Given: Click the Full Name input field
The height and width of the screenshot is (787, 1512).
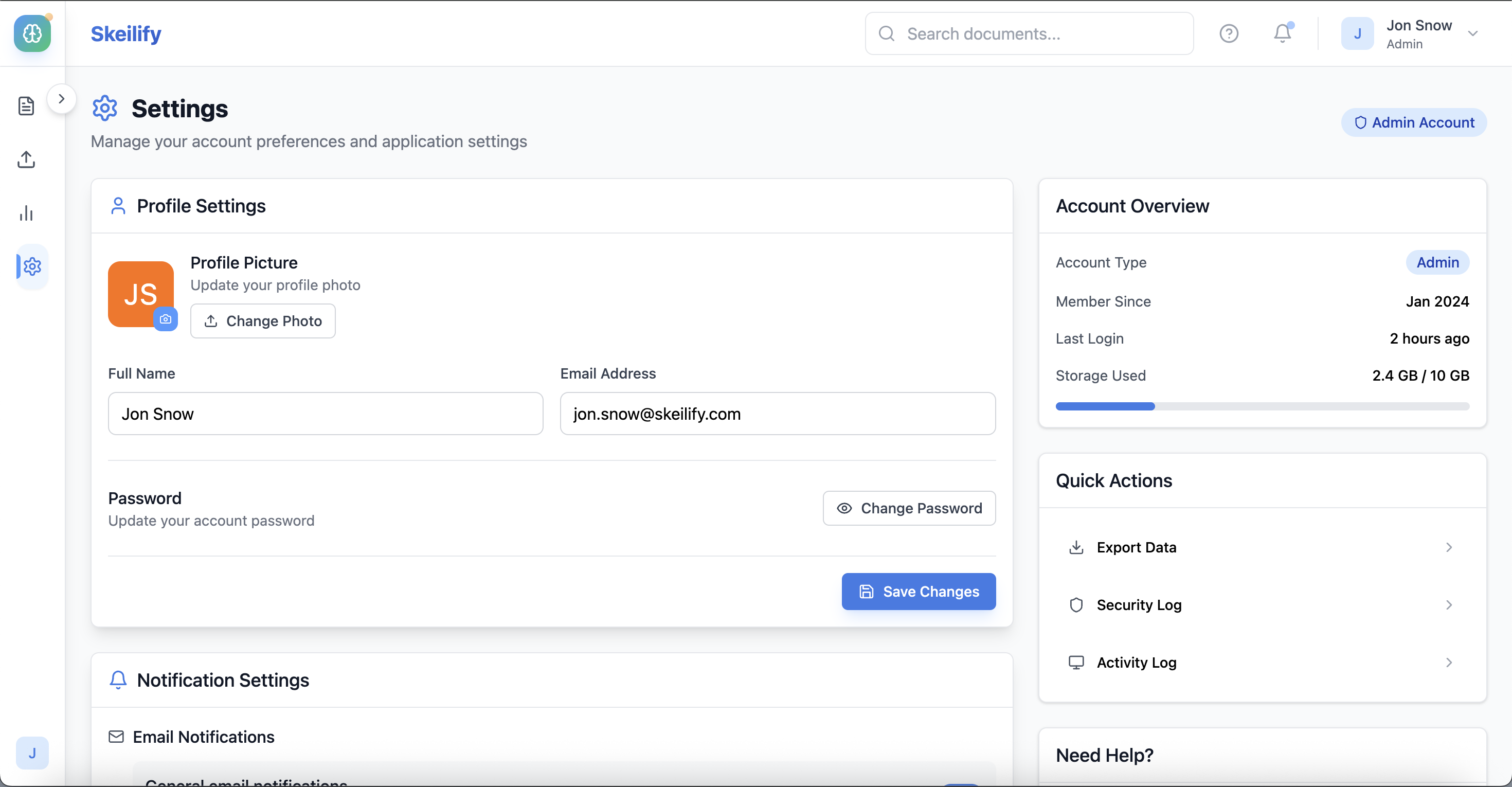Looking at the screenshot, I should tap(325, 414).
